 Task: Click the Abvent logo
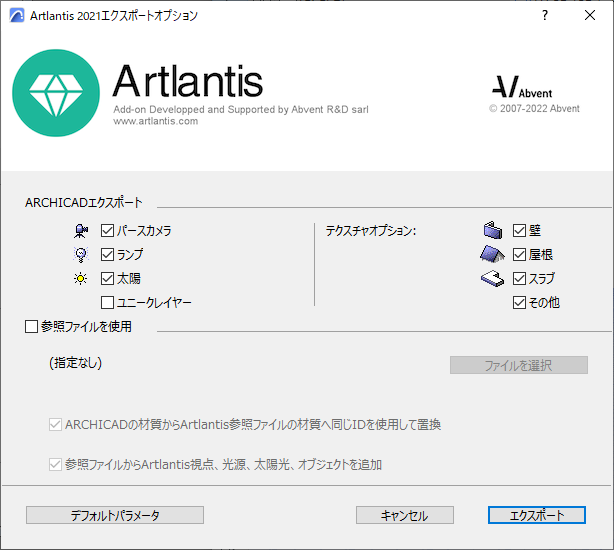click(522, 87)
